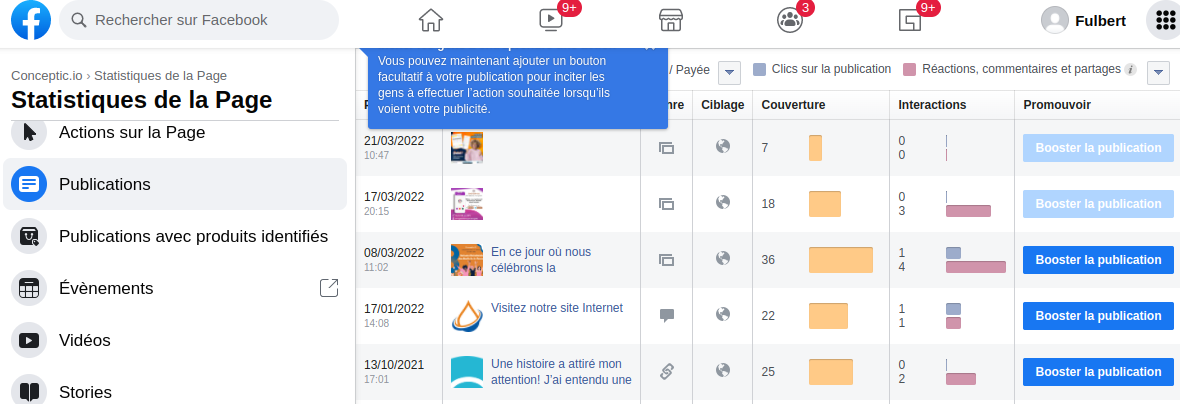Click the Facebook logo icon
Screen dimensions: 1180x404
[31, 20]
